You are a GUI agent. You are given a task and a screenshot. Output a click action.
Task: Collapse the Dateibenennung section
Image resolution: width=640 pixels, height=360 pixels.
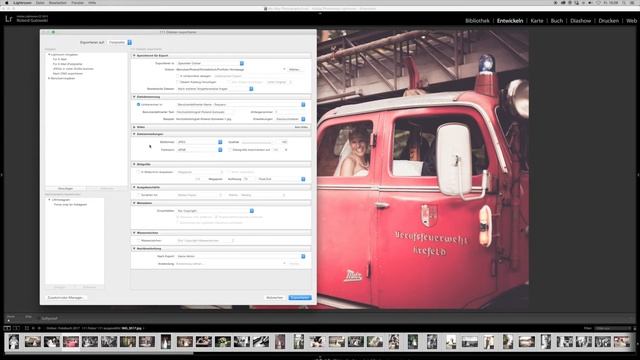(x=134, y=97)
